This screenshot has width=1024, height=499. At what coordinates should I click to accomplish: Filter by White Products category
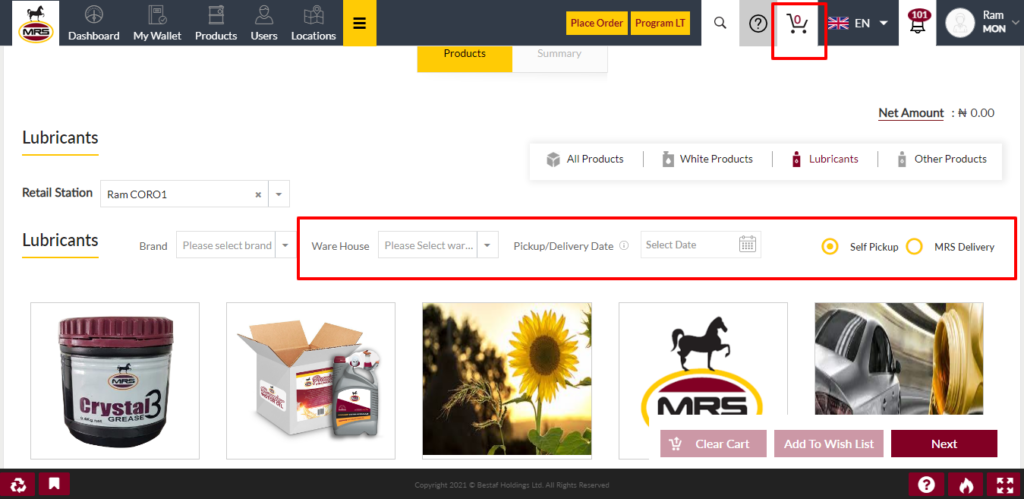[707, 159]
